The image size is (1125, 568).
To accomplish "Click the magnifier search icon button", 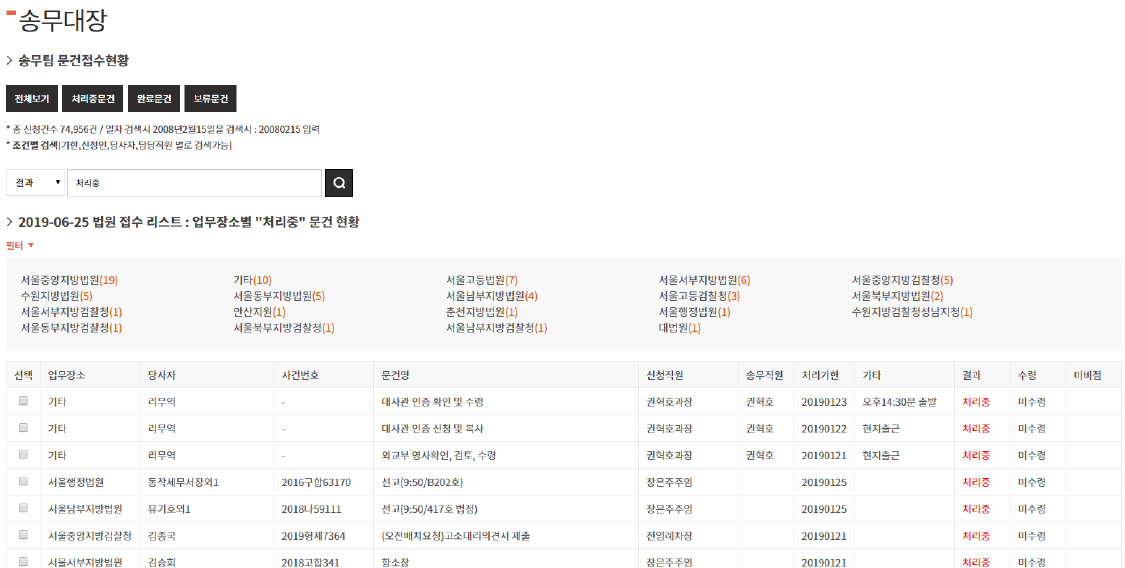I will pyautogui.click(x=339, y=183).
